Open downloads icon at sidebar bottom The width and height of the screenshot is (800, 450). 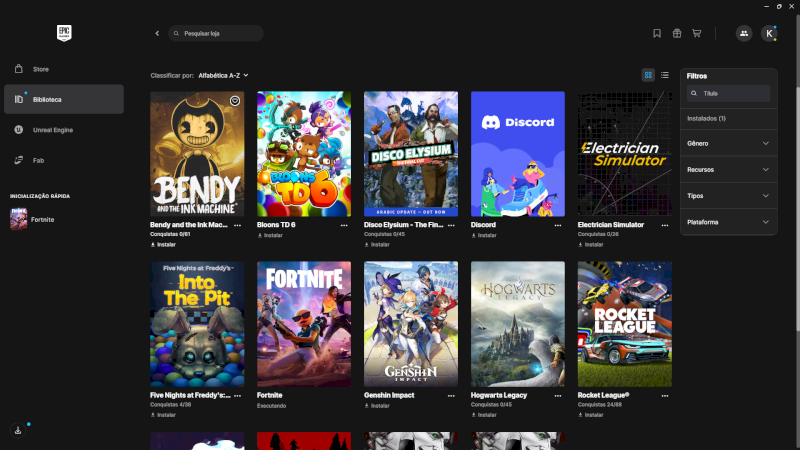pyautogui.click(x=18, y=430)
